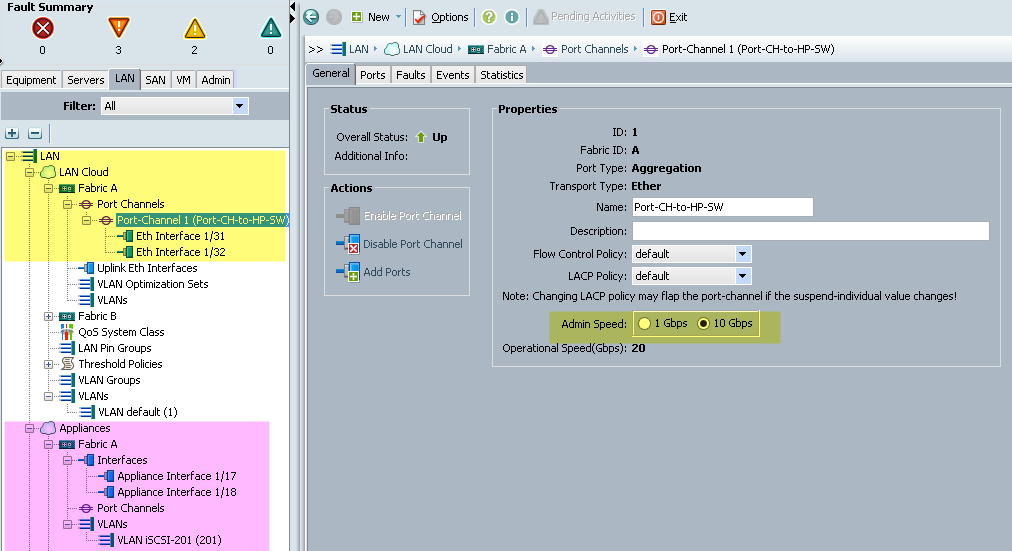The width and height of the screenshot is (1012, 551).
Task: Collapse the Port-Channel 1 tree node
Action: pyautogui.click(x=86, y=220)
